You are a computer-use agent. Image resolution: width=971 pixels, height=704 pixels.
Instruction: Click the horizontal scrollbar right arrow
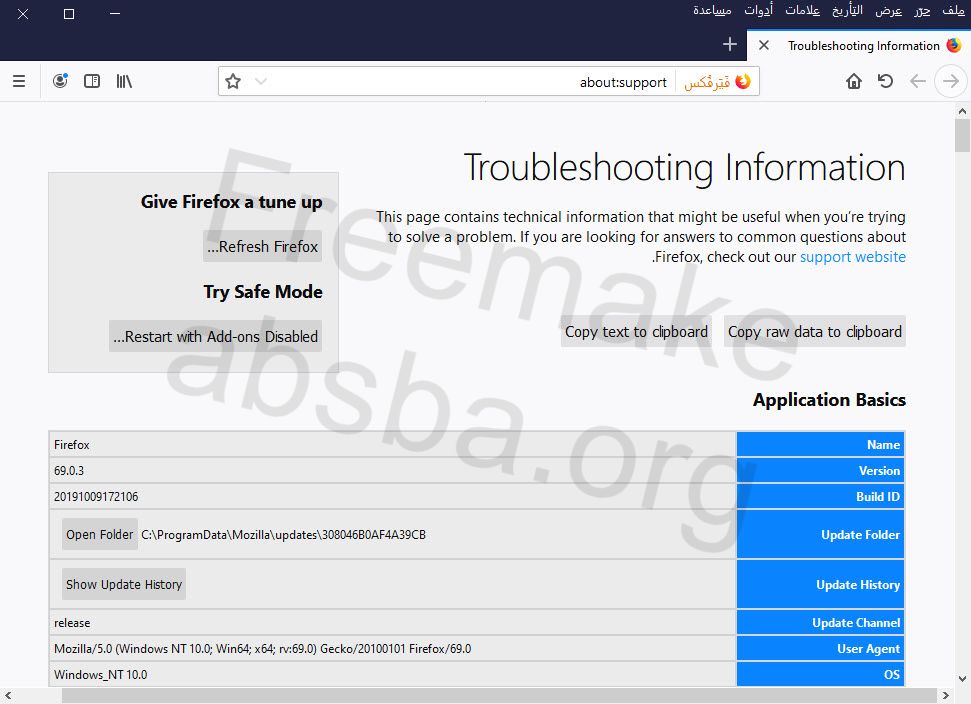[946, 696]
